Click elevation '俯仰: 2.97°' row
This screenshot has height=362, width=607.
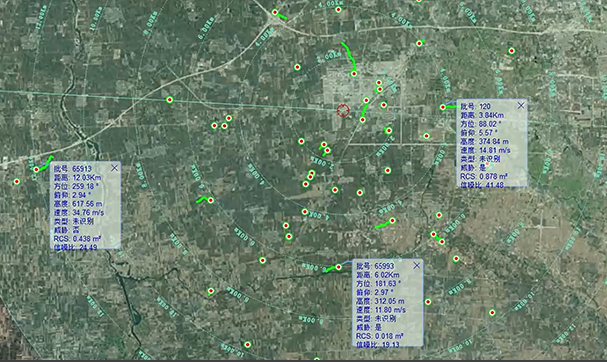coord(375,292)
